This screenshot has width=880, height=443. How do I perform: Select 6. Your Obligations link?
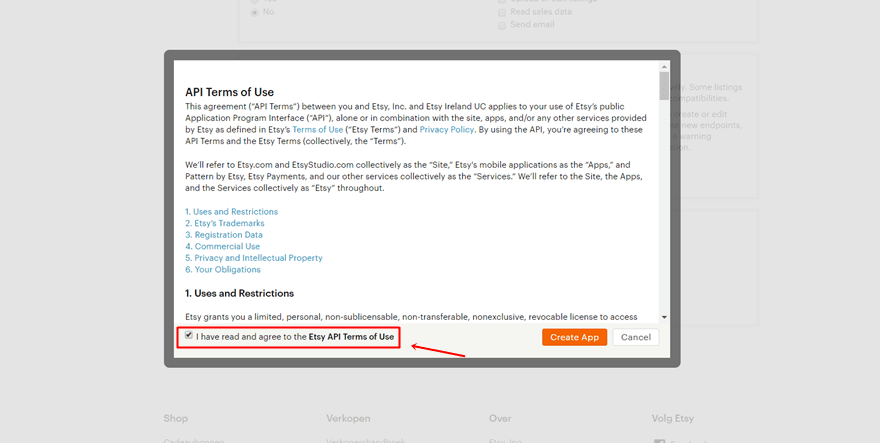pos(223,270)
